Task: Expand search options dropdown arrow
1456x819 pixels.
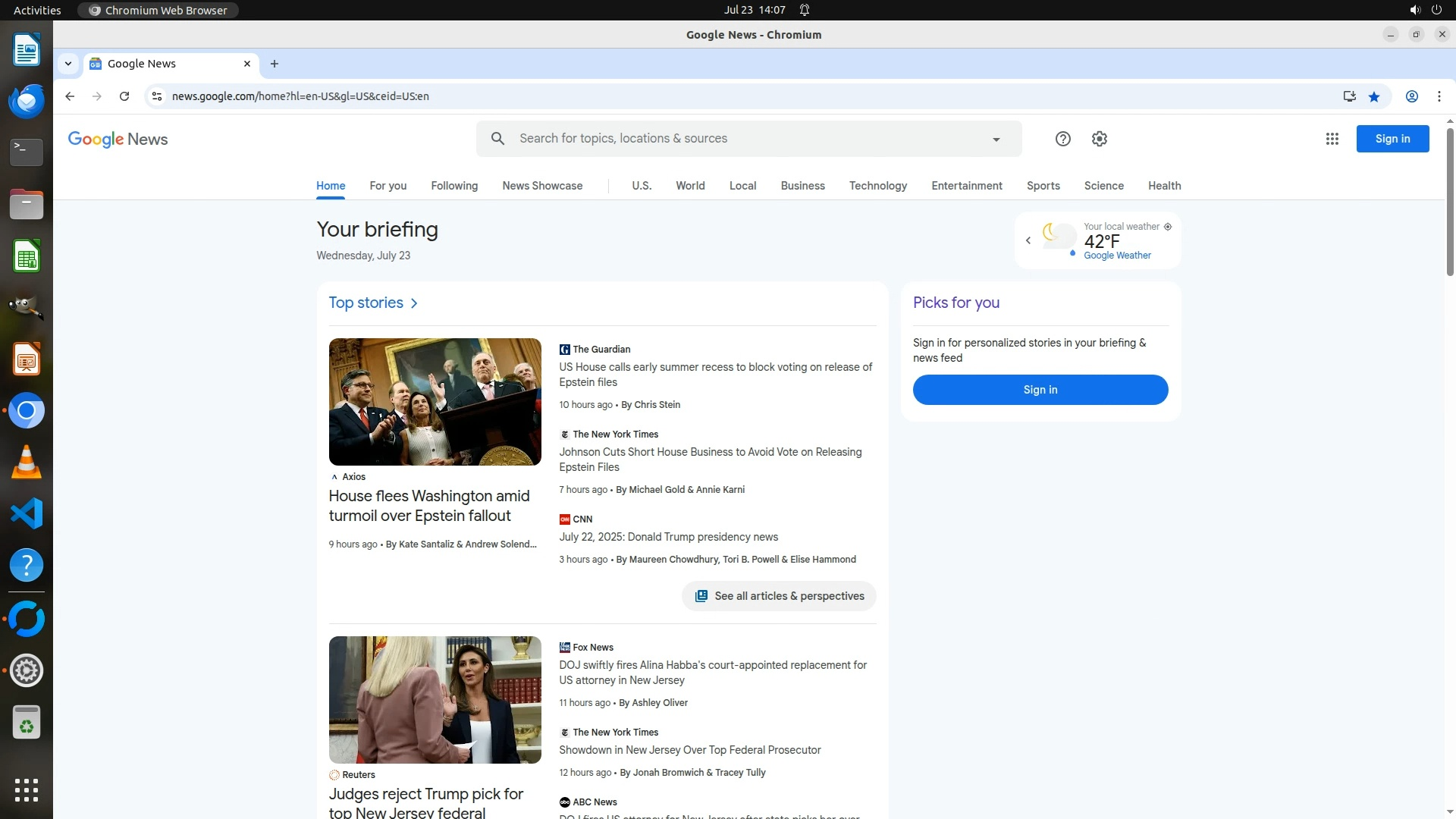Action: (996, 140)
